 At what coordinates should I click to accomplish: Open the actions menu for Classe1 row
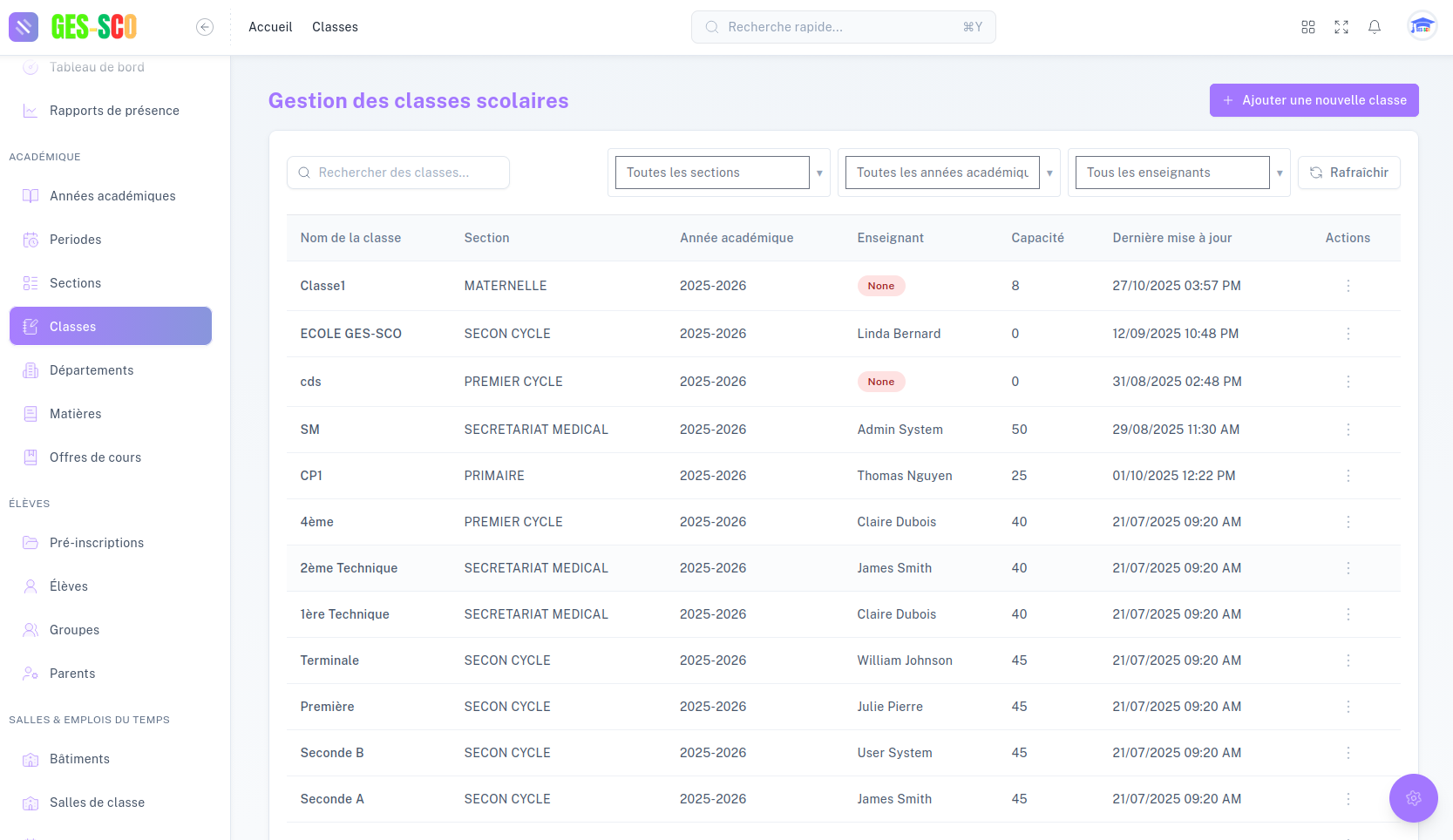point(1348,285)
